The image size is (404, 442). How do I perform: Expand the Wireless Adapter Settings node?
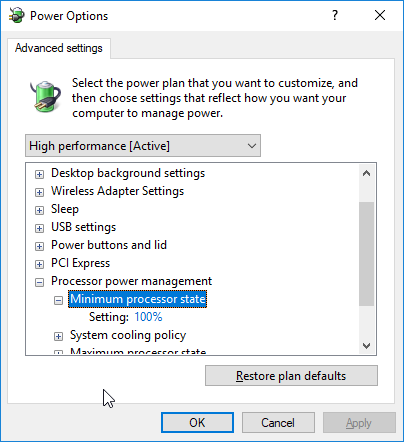click(x=39, y=192)
